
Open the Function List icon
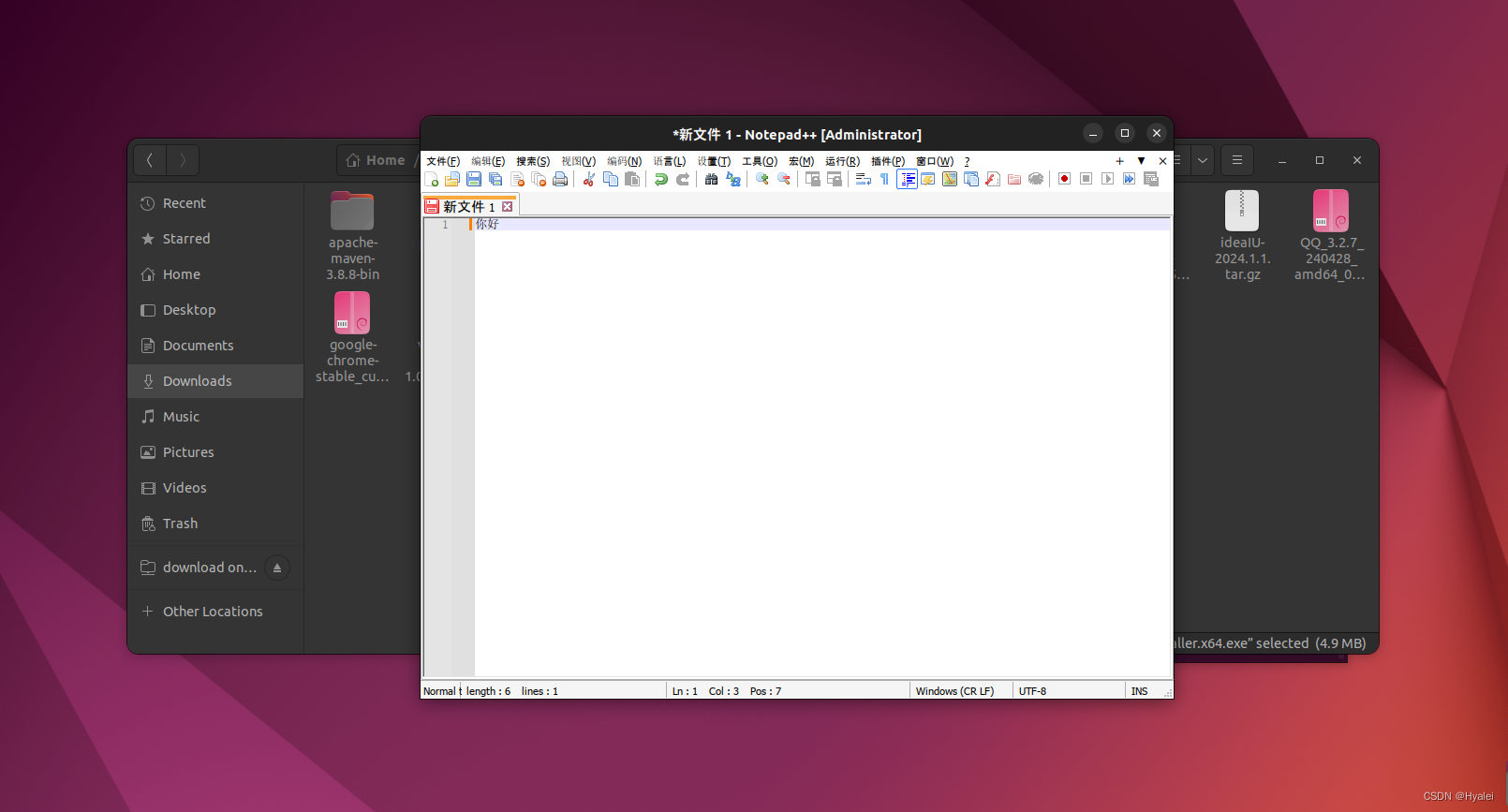993,179
